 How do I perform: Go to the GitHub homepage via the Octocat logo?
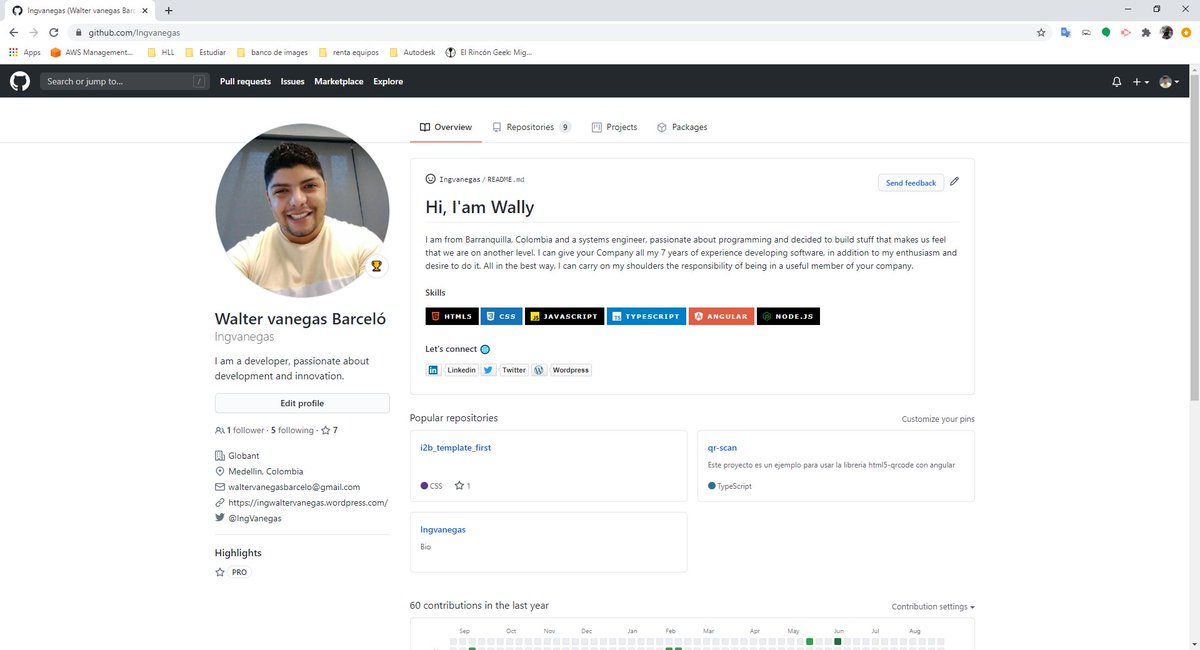point(20,81)
